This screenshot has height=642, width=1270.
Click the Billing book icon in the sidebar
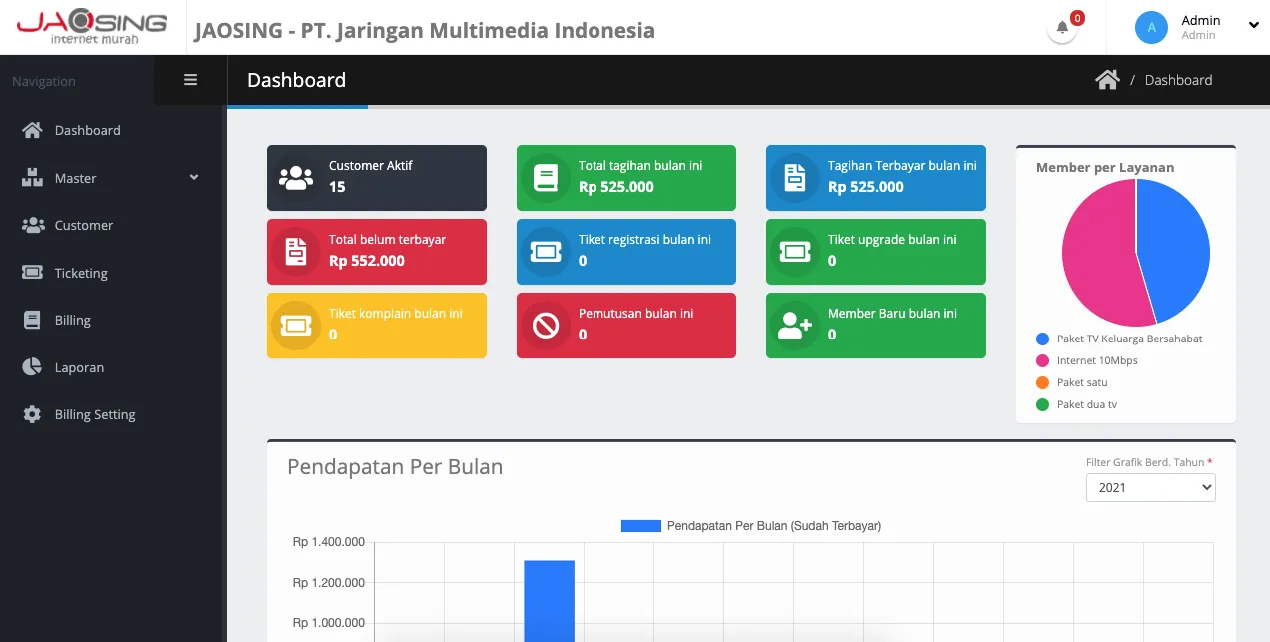click(32, 320)
